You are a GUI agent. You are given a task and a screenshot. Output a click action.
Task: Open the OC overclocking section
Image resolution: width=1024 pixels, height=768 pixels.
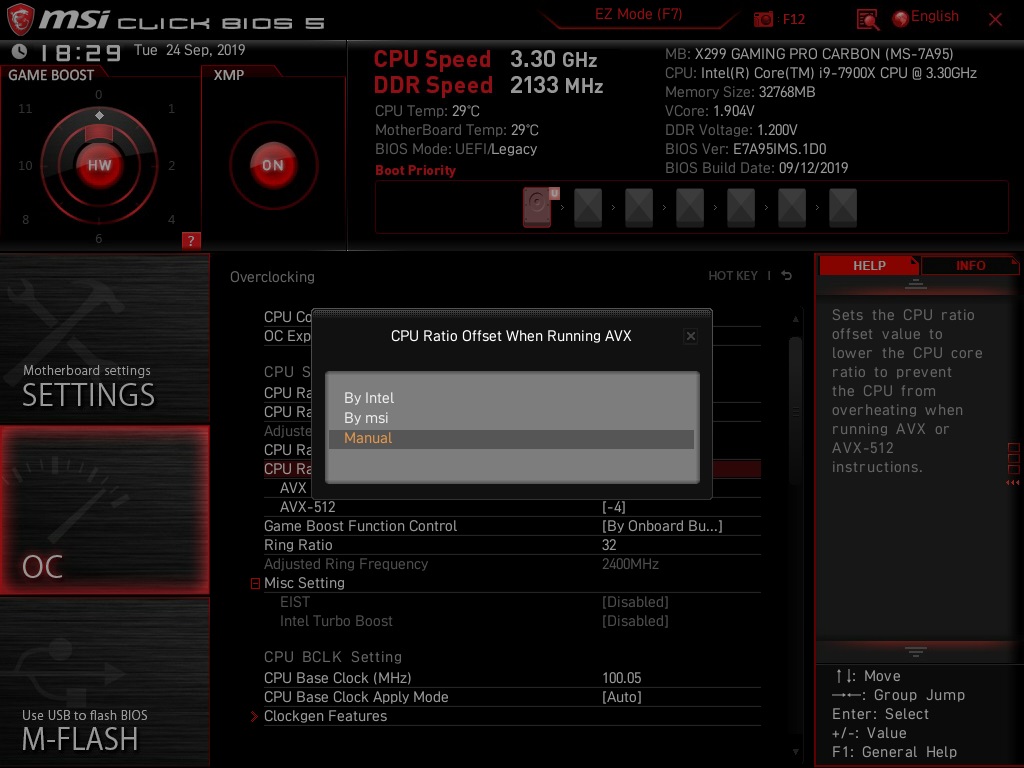click(x=104, y=510)
